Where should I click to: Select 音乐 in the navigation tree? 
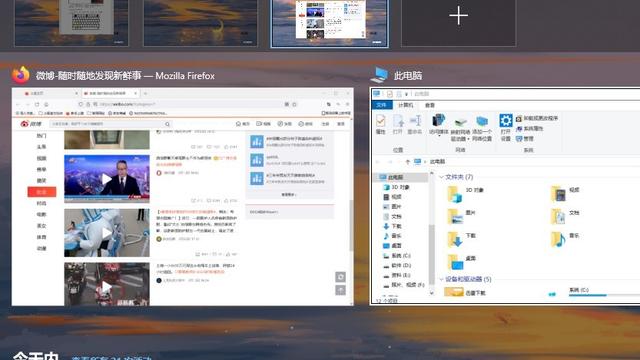[x=393, y=236]
